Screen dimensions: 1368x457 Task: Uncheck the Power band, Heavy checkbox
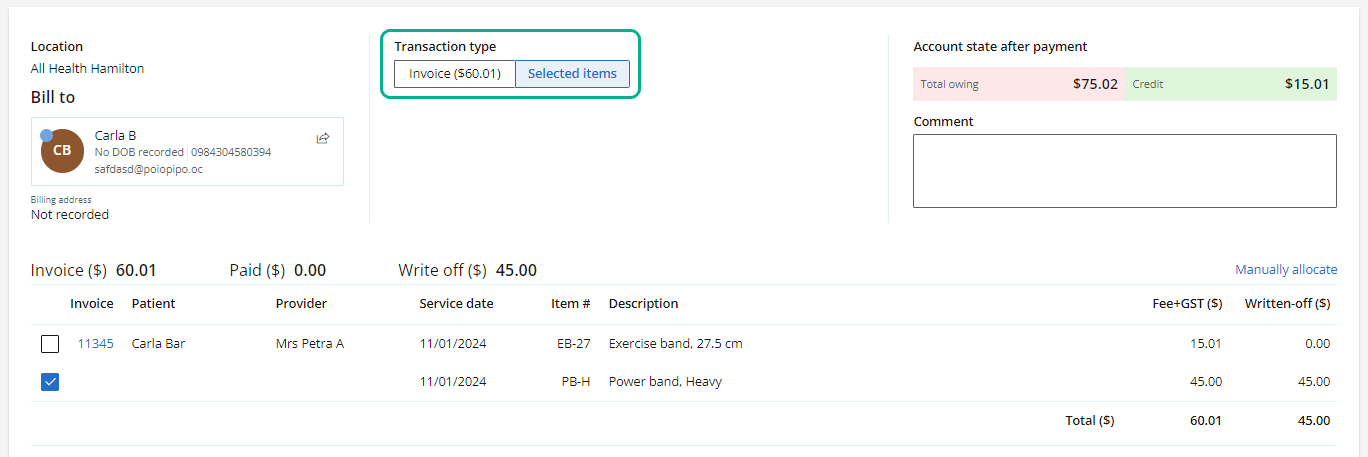50,382
